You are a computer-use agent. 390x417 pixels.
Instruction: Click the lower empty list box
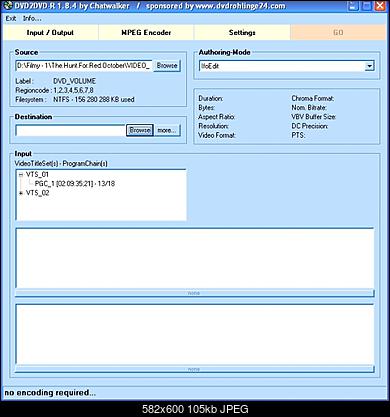pyautogui.click(x=195, y=334)
